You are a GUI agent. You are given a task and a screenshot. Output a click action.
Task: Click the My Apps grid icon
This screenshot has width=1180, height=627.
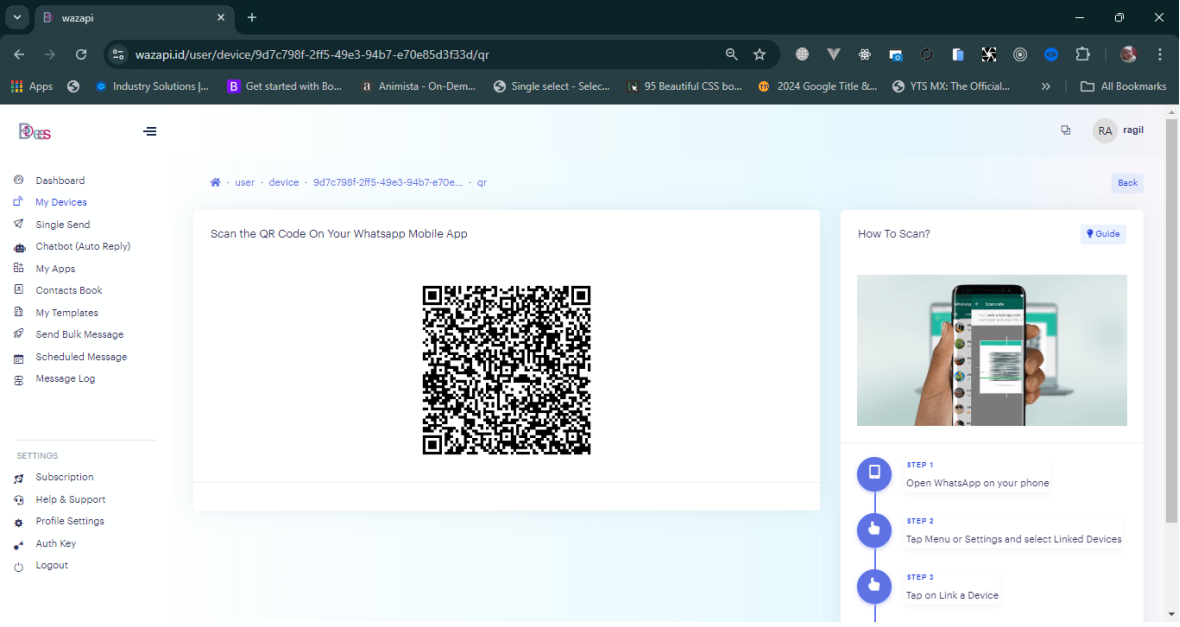[x=19, y=268]
